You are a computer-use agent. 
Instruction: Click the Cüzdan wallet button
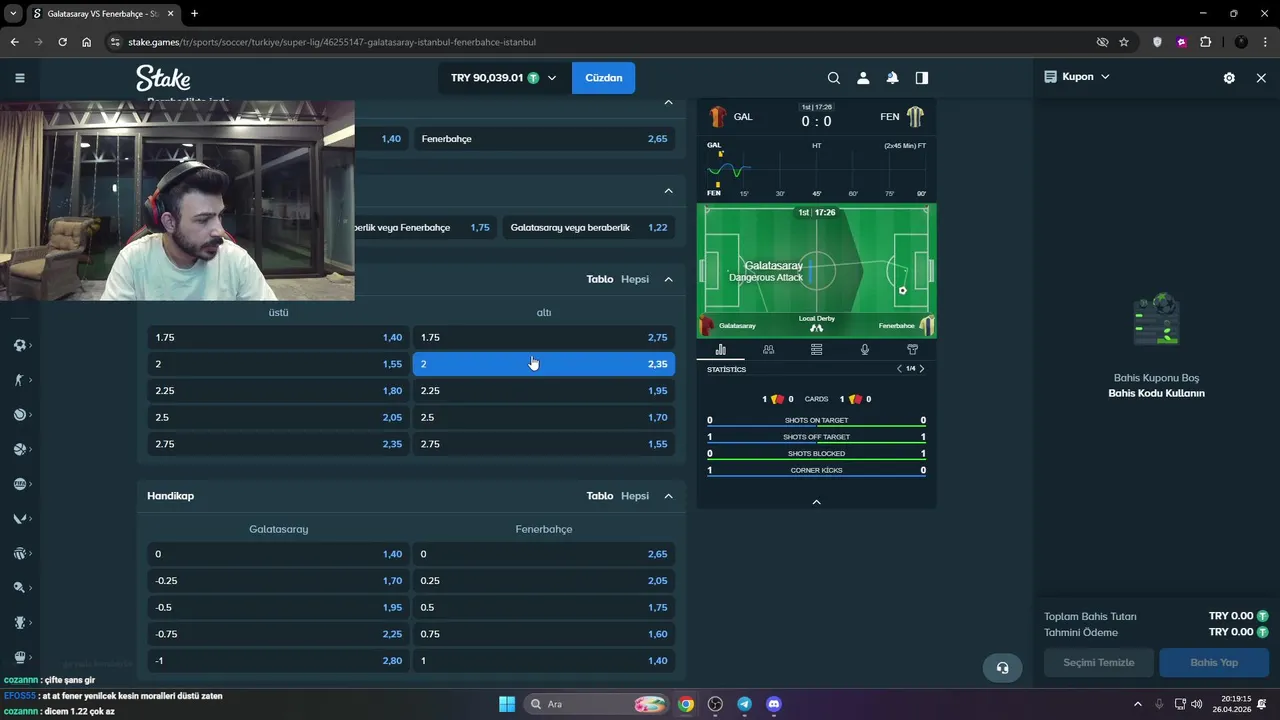[x=604, y=78]
